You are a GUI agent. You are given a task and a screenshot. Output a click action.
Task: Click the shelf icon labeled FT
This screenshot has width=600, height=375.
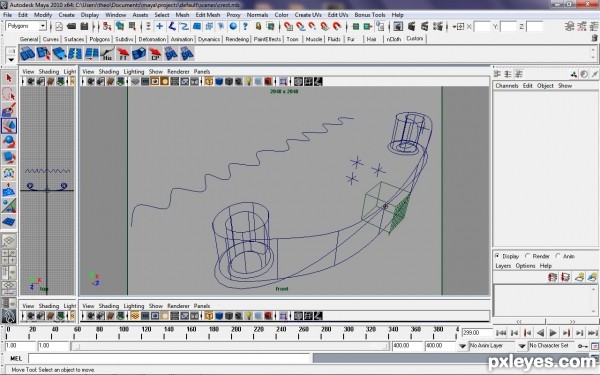[x=123, y=54]
